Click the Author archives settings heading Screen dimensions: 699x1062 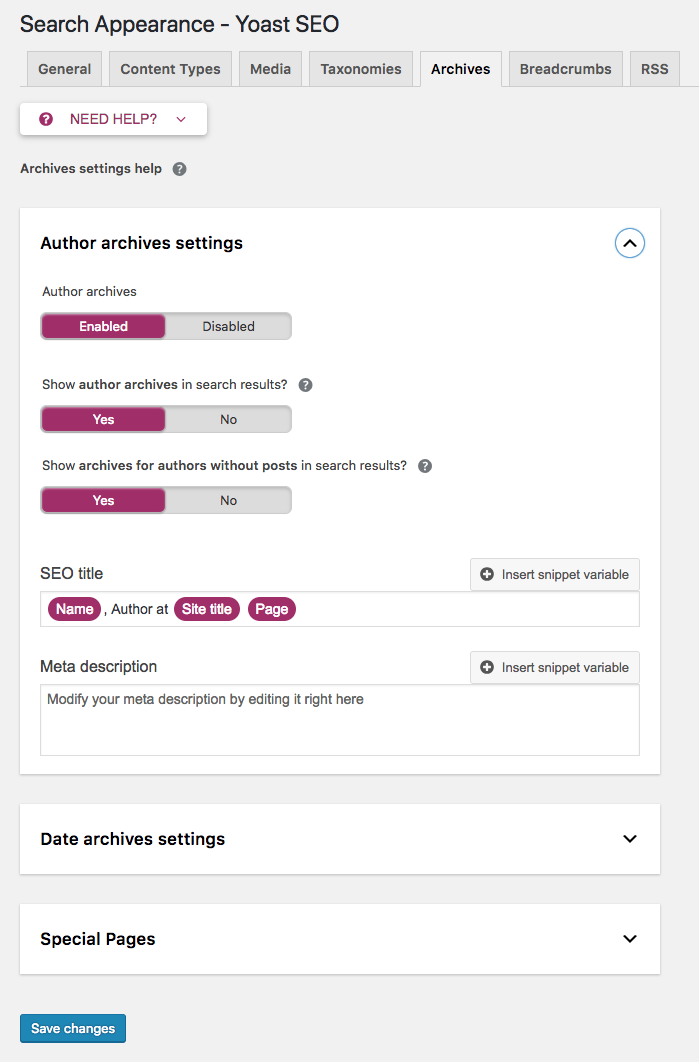tap(142, 243)
